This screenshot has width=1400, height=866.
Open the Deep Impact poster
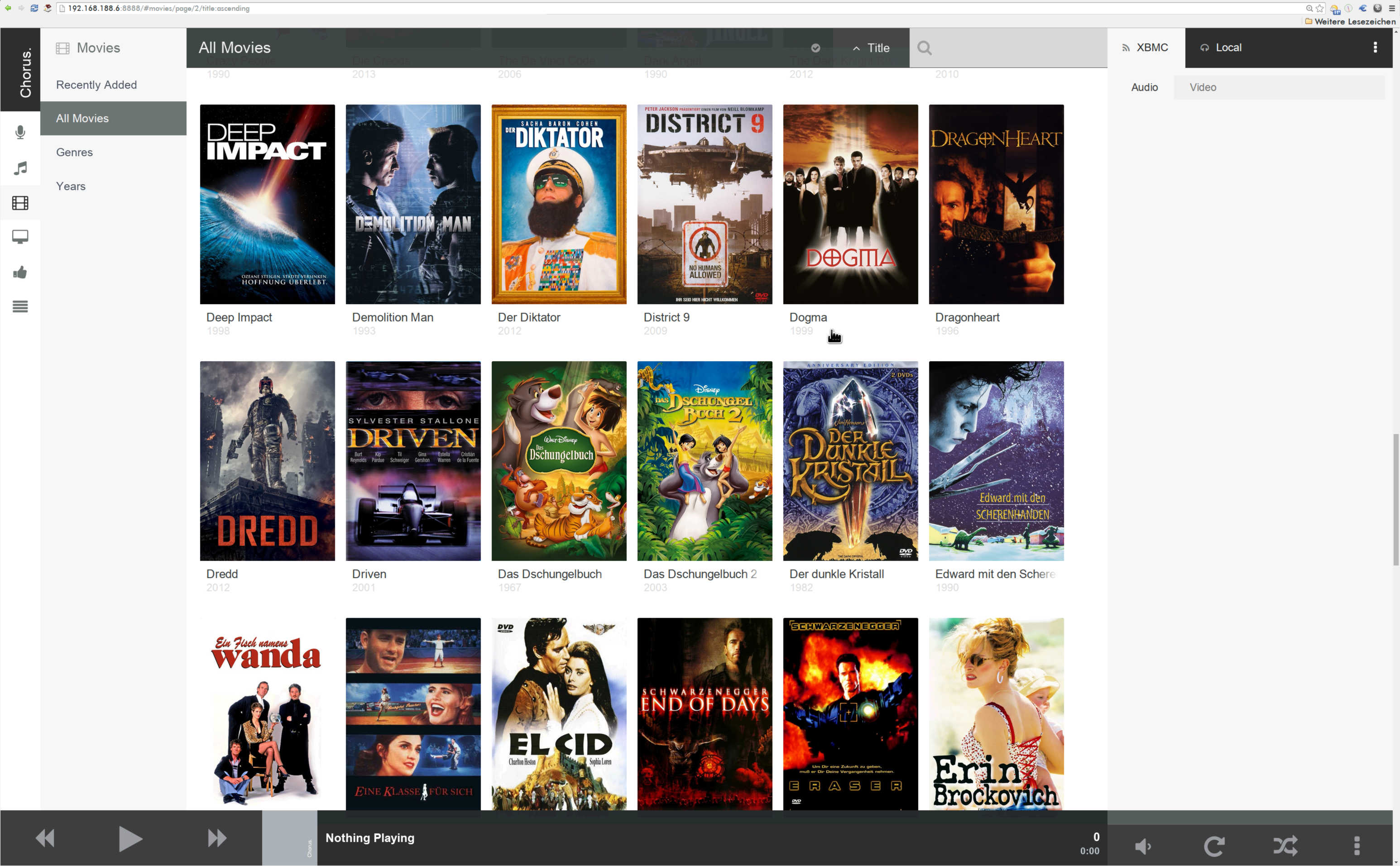(x=268, y=204)
